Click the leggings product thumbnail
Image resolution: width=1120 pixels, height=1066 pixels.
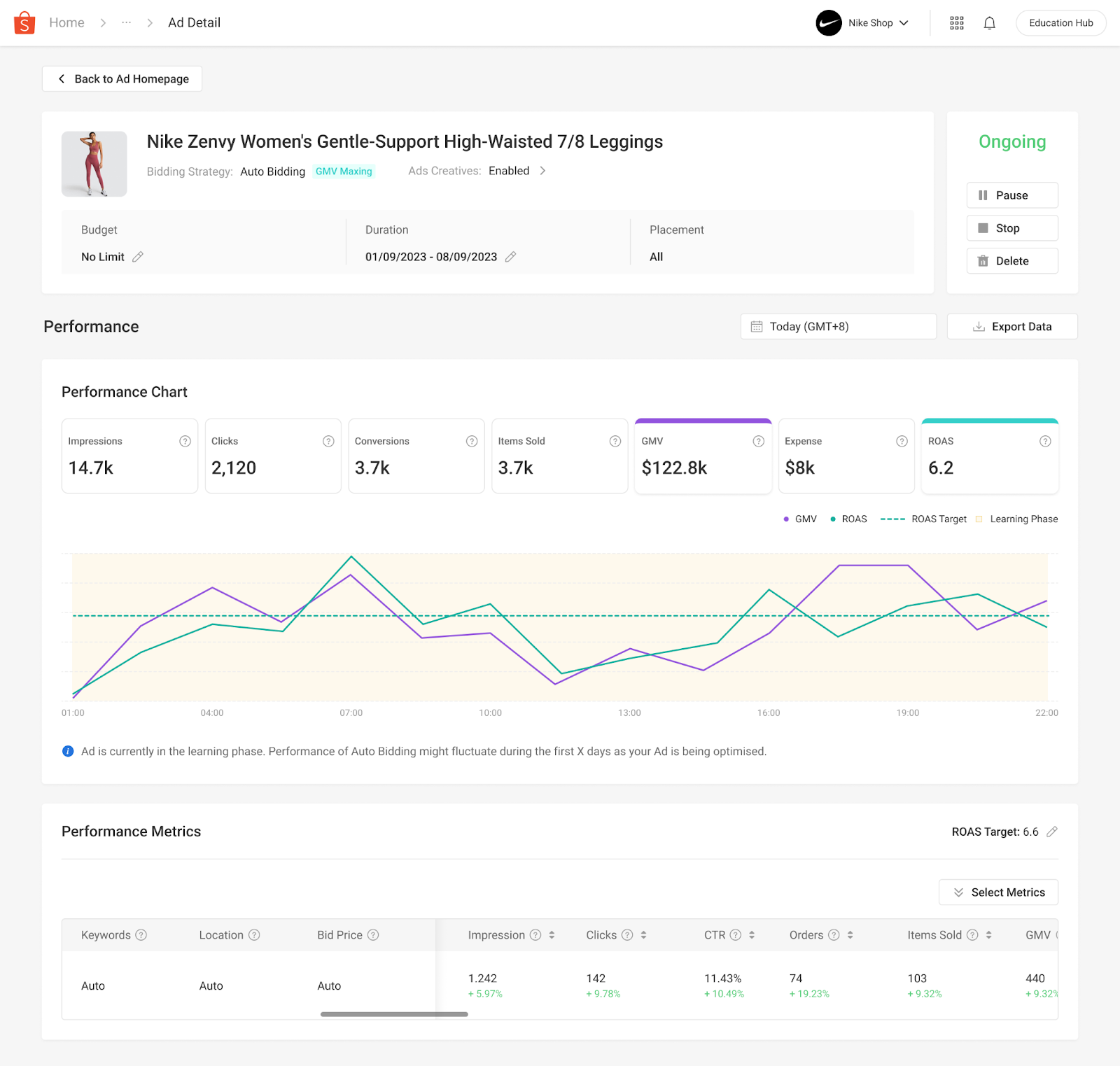[x=94, y=164]
